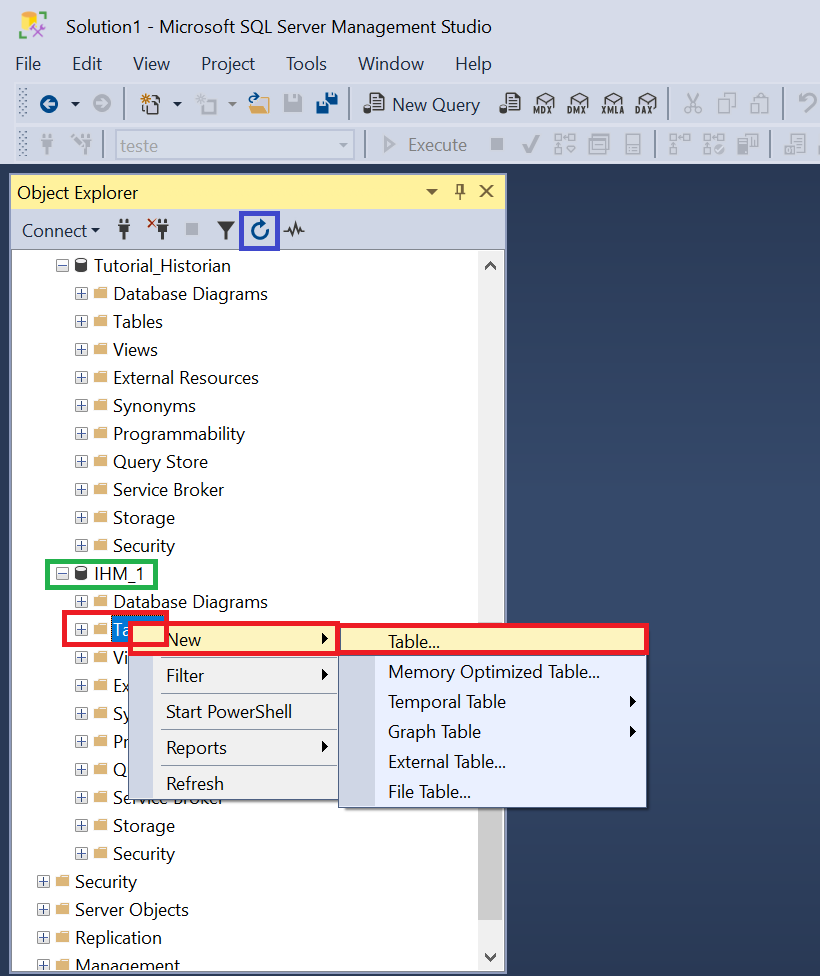The height and width of the screenshot is (976, 820).
Task: Open the Graph Table submenu
Action: tap(493, 731)
